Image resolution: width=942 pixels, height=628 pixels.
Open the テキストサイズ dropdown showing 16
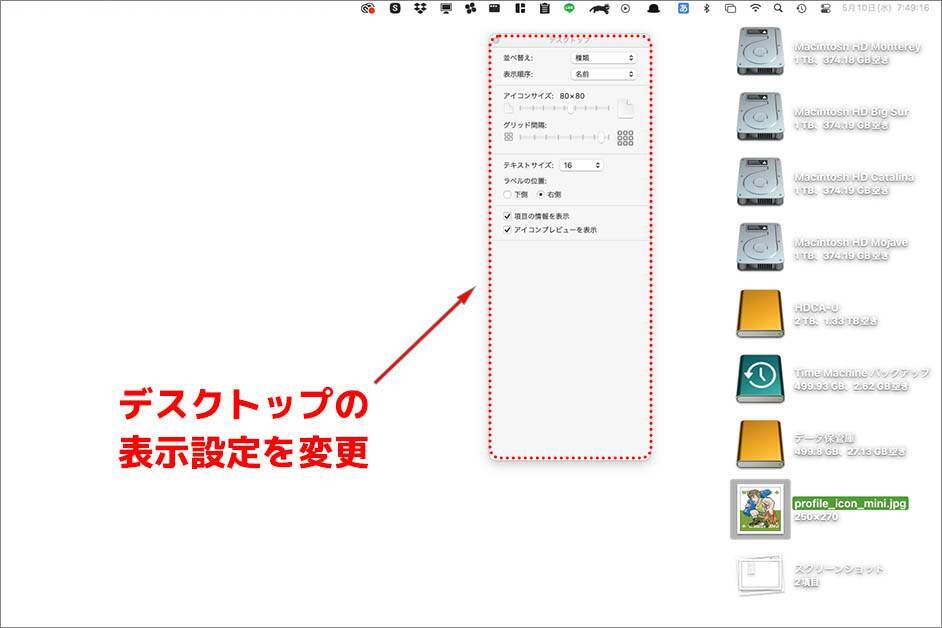[x=581, y=165]
